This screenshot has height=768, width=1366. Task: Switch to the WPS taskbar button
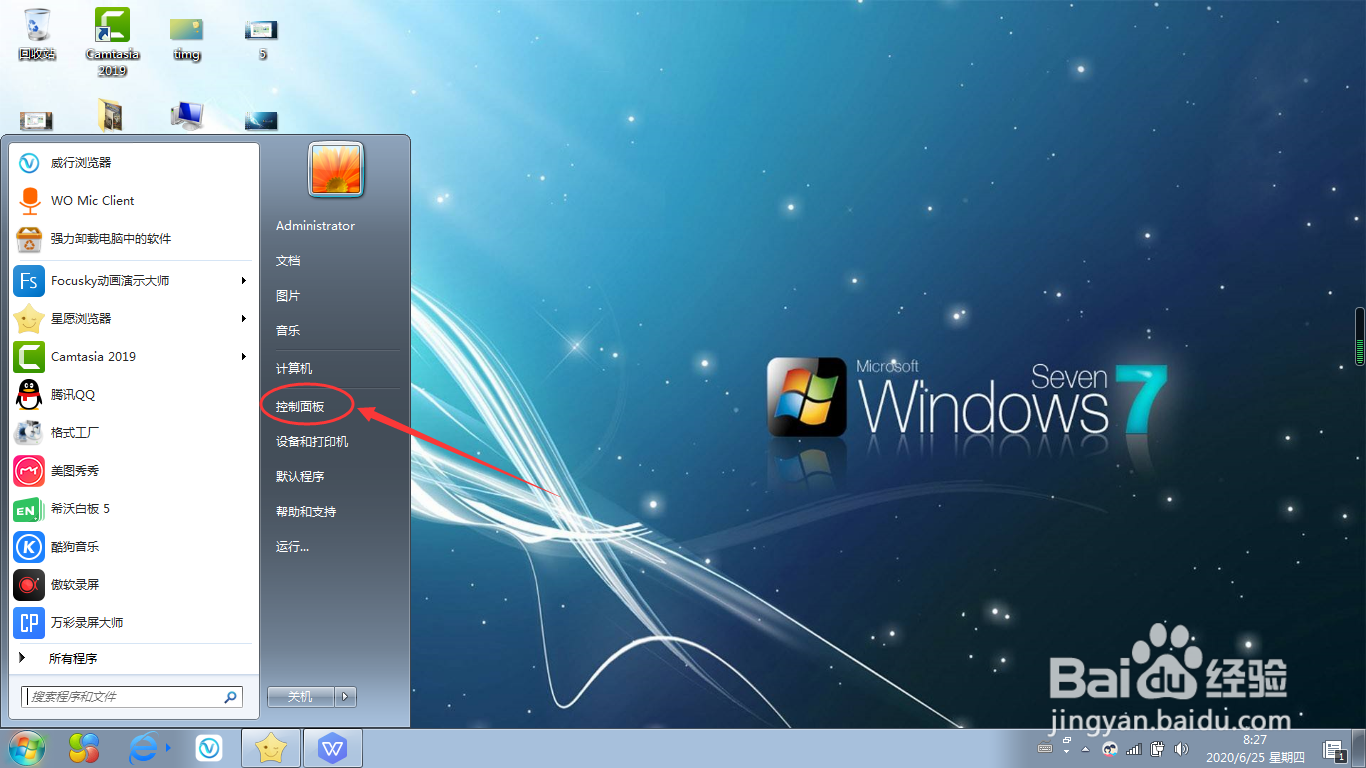[333, 748]
